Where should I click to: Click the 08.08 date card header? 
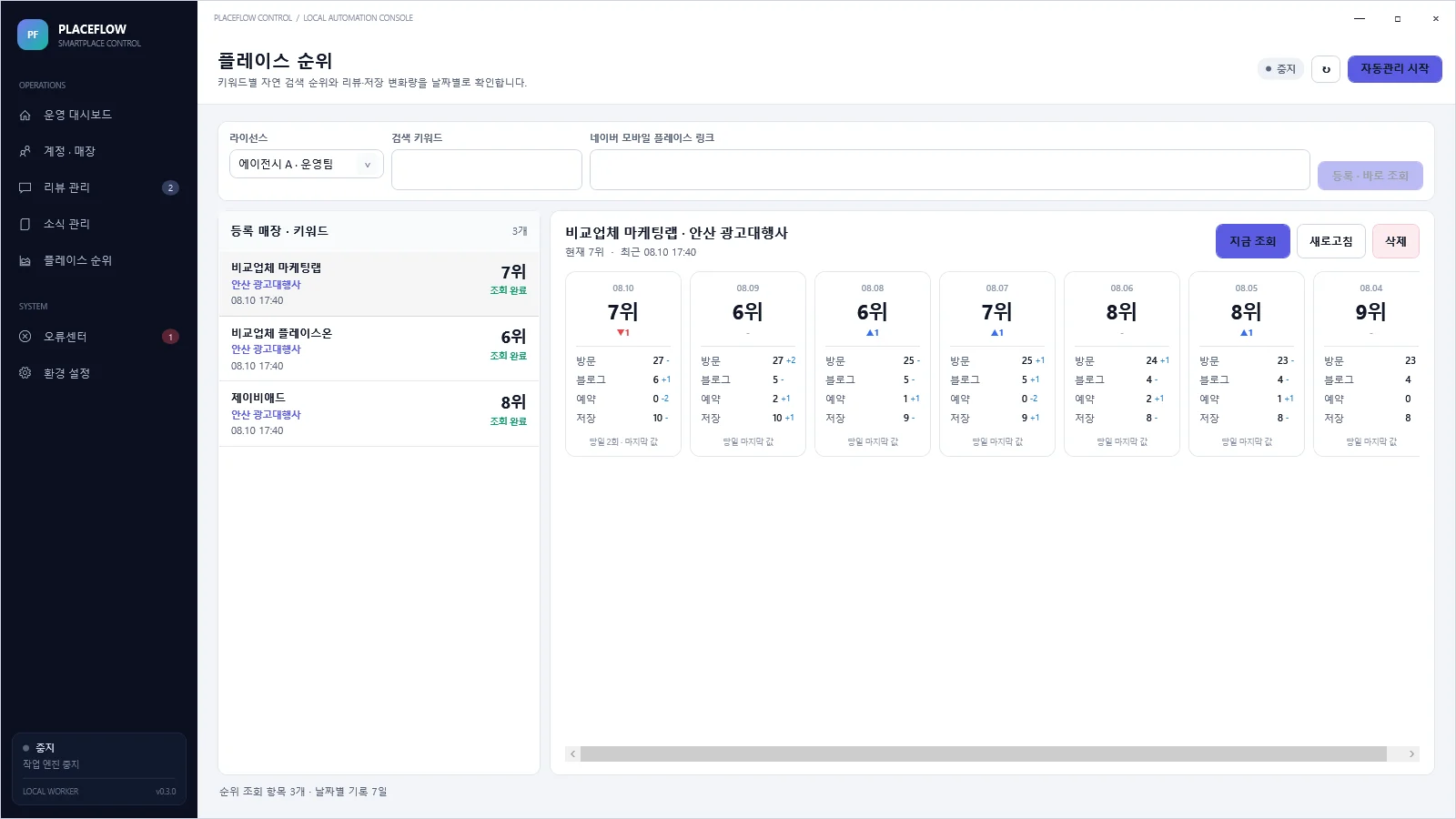coord(873,288)
